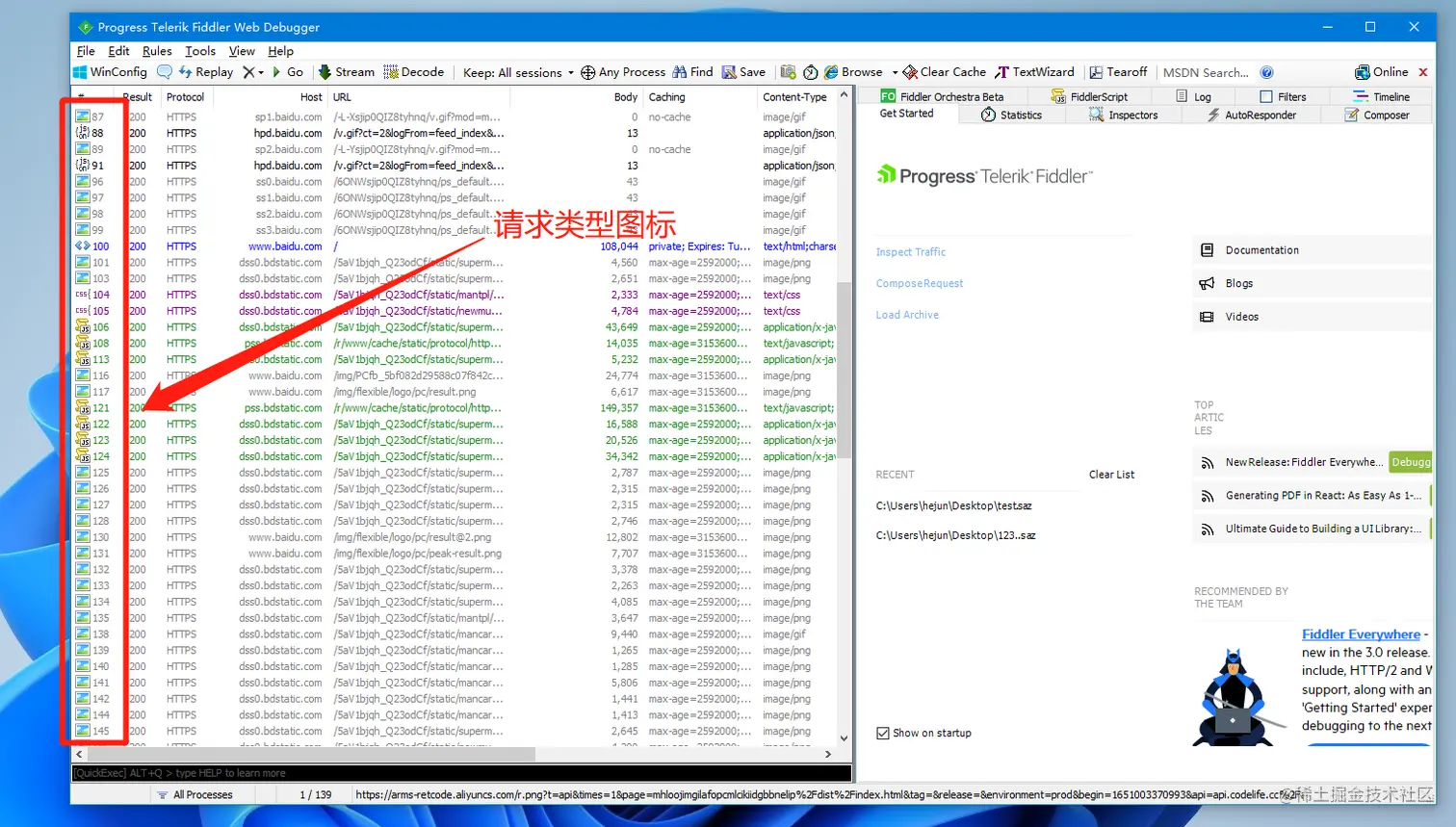Launch Browse with the IE icon
This screenshot has height=827, width=1456.
(853, 72)
